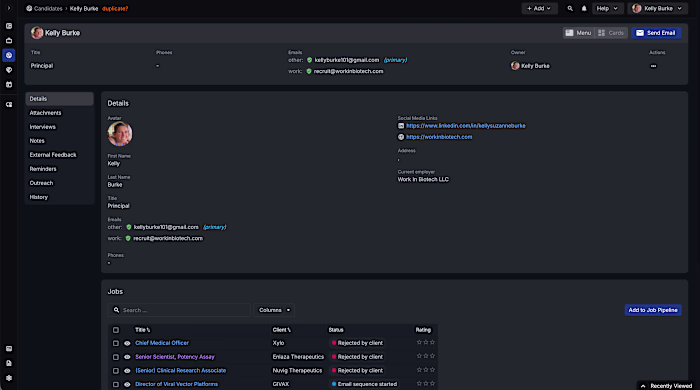Open the search magnifier in top bar
700x390 pixels.
click(570, 8)
